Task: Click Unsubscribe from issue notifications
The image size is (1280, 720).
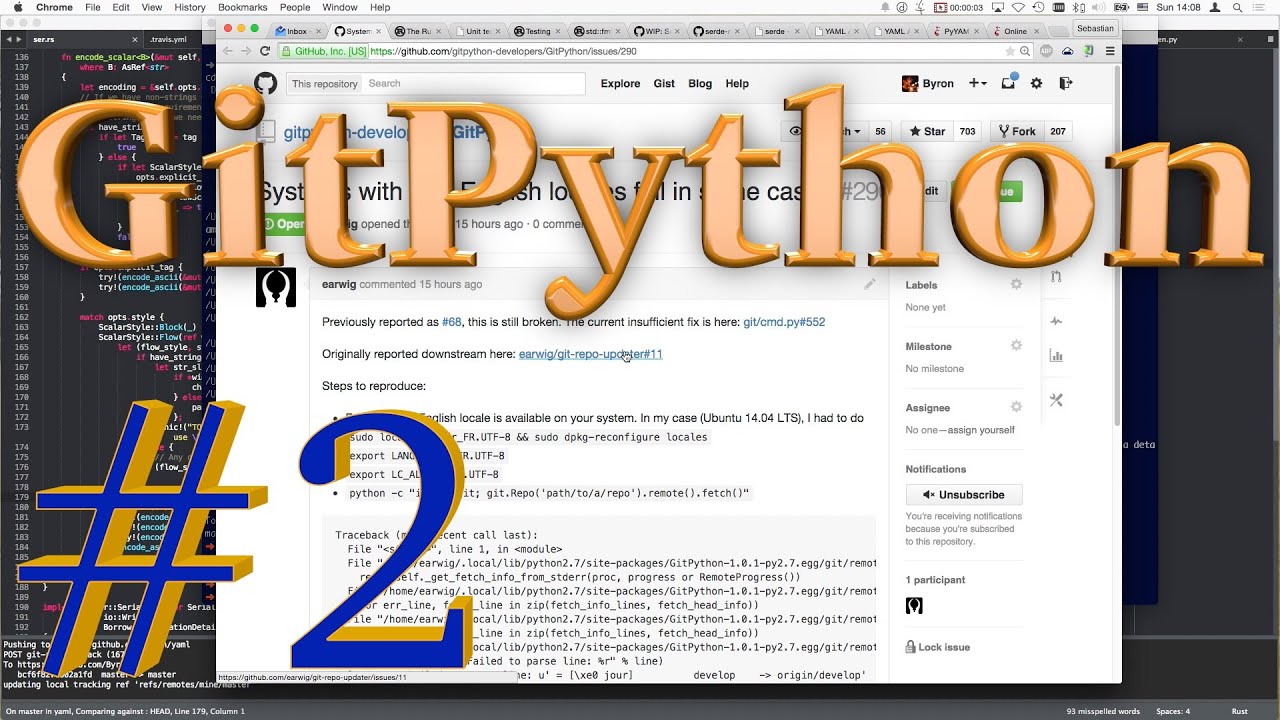Action: point(964,494)
